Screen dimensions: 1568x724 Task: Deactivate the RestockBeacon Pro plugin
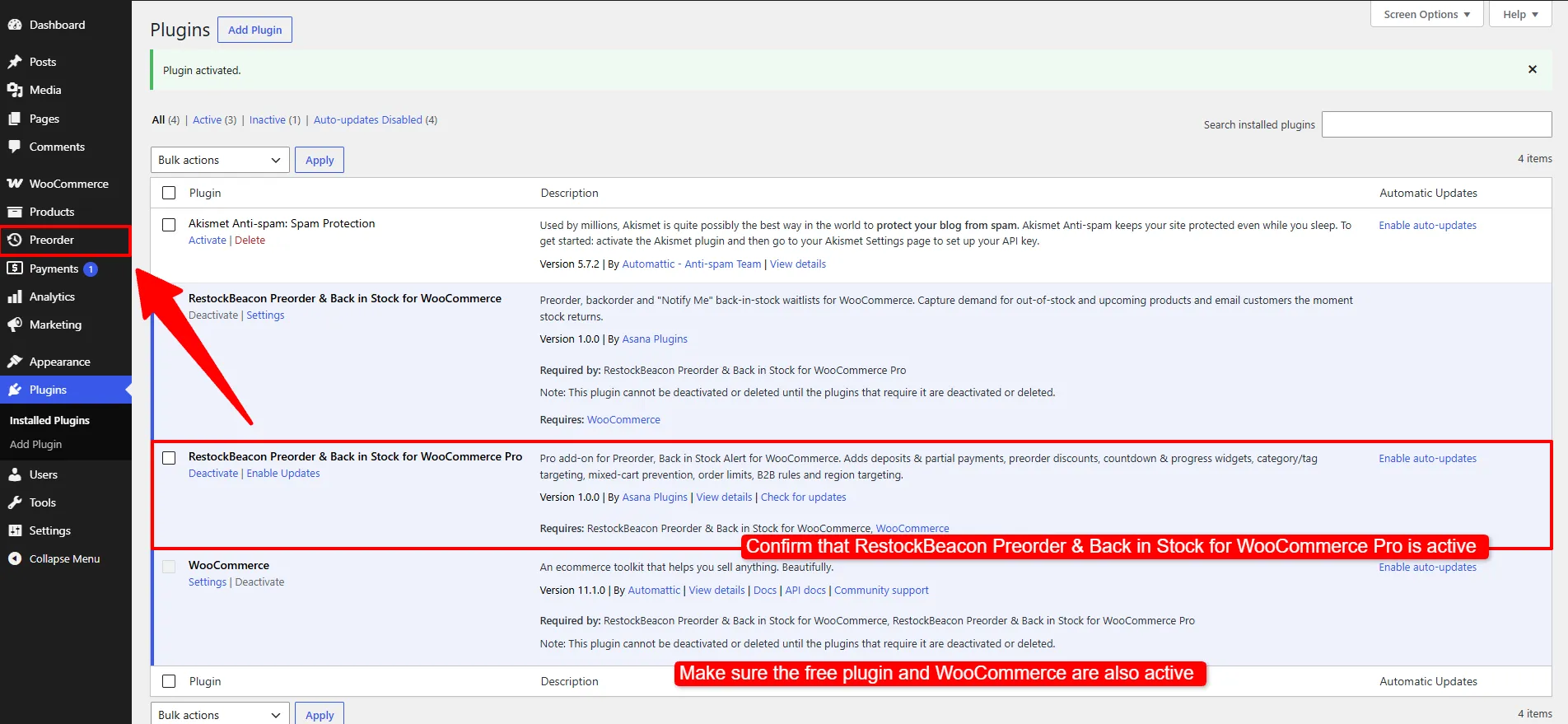pyautogui.click(x=213, y=474)
